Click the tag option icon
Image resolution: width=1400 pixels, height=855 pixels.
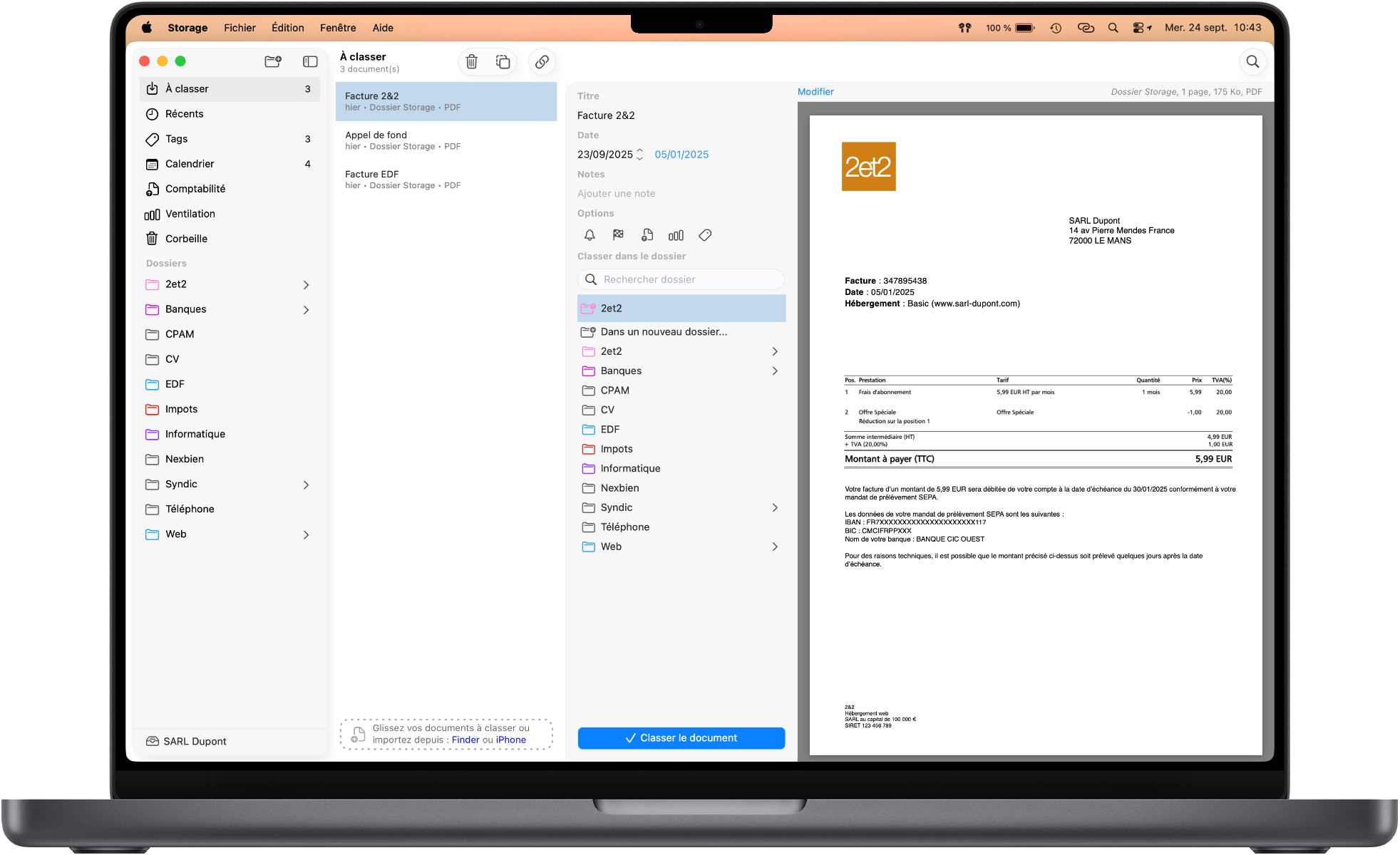705,235
